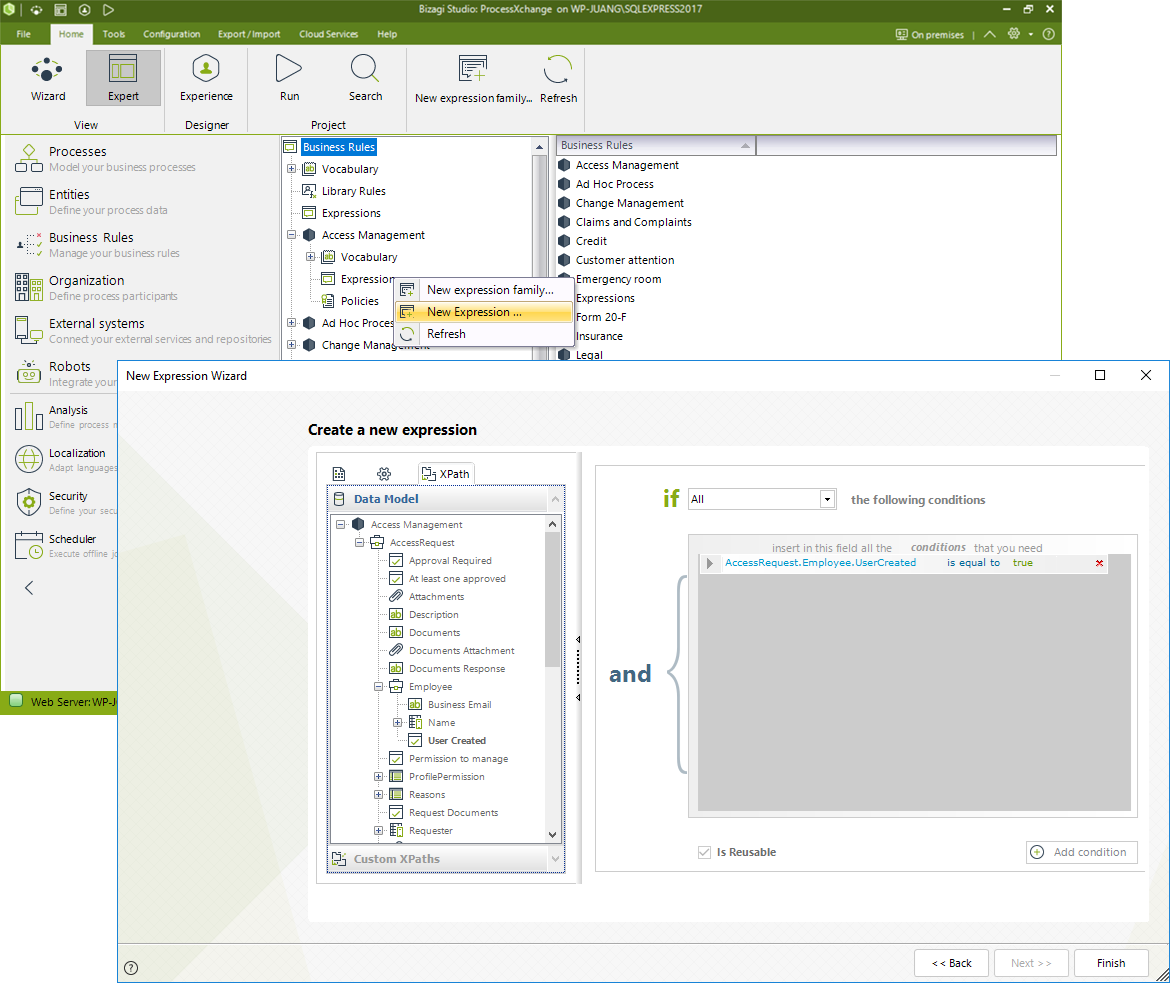Select Permission to manage attribute

coord(458,758)
